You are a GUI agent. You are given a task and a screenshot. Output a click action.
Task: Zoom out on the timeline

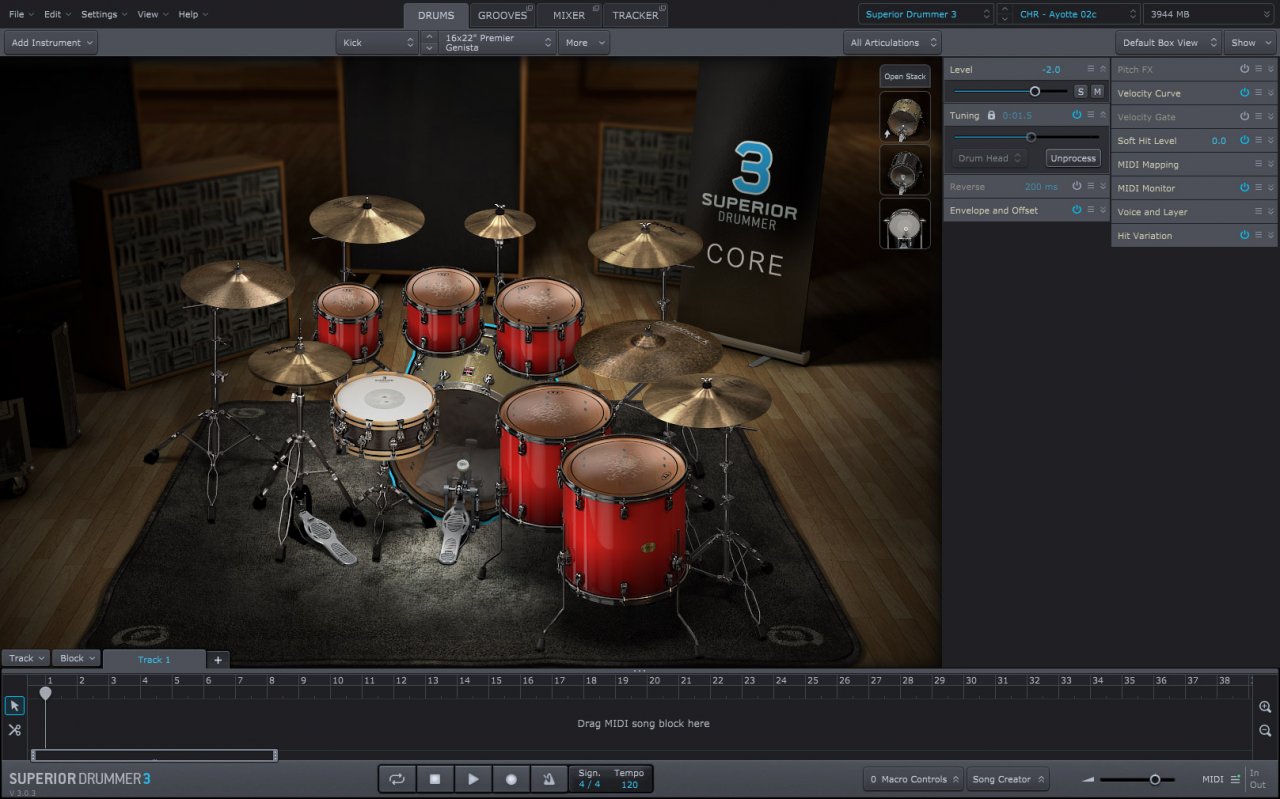tap(1265, 730)
